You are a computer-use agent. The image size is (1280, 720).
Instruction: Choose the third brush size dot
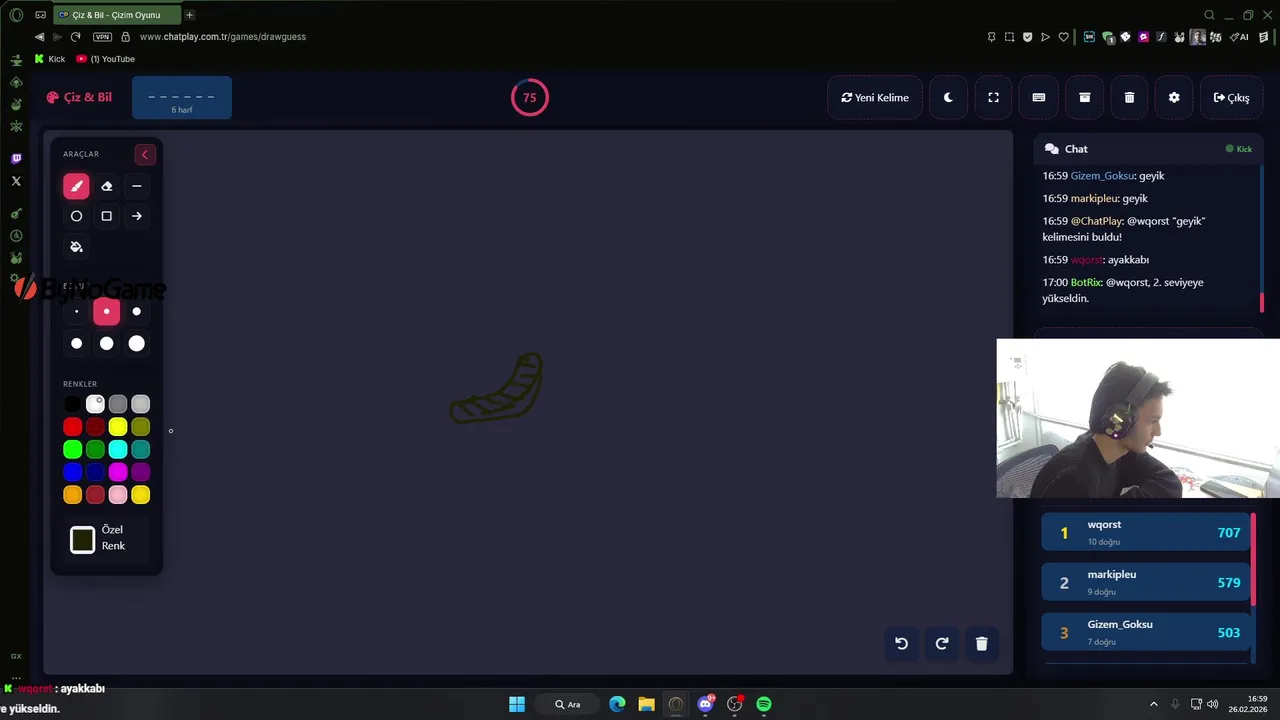tap(137, 311)
